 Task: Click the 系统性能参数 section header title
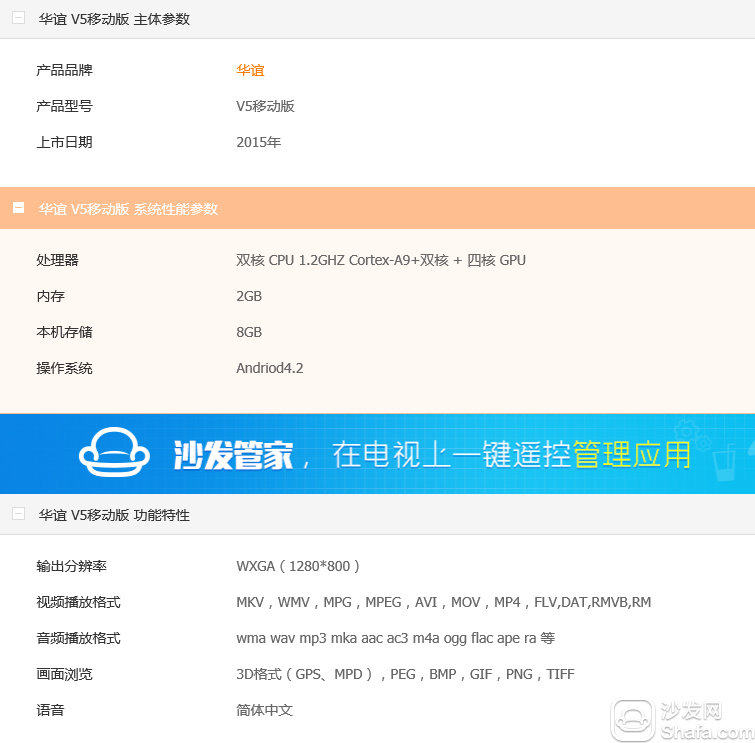[x=128, y=209]
